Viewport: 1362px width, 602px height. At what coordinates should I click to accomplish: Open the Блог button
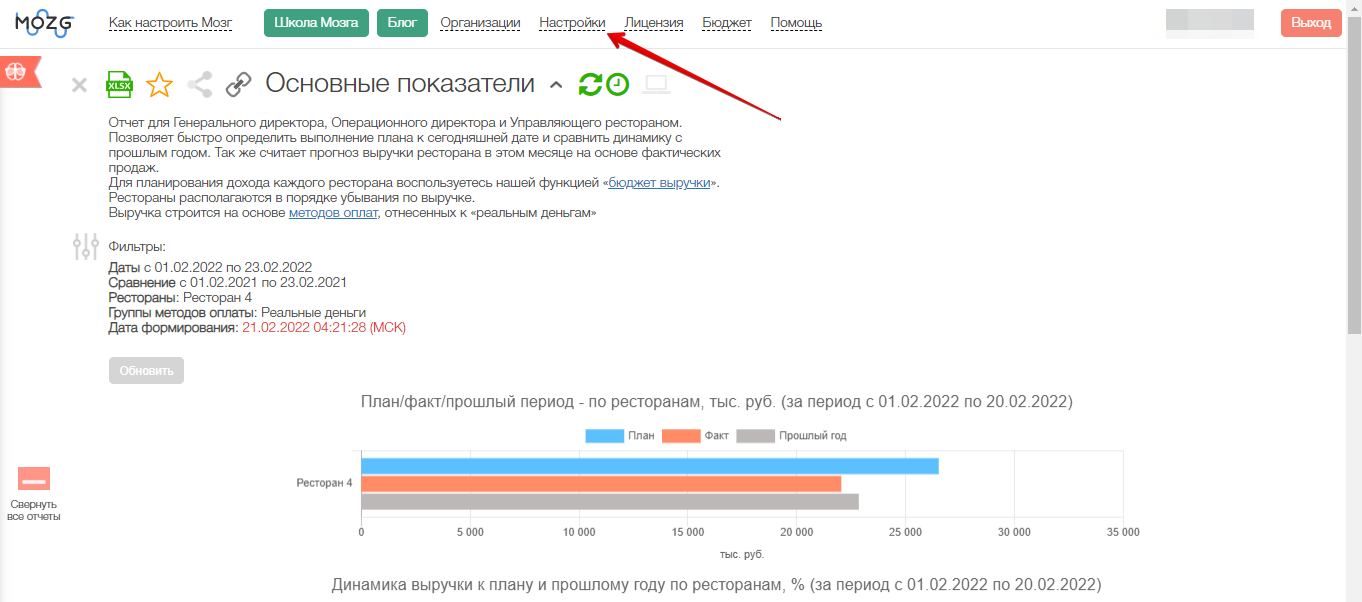point(402,23)
